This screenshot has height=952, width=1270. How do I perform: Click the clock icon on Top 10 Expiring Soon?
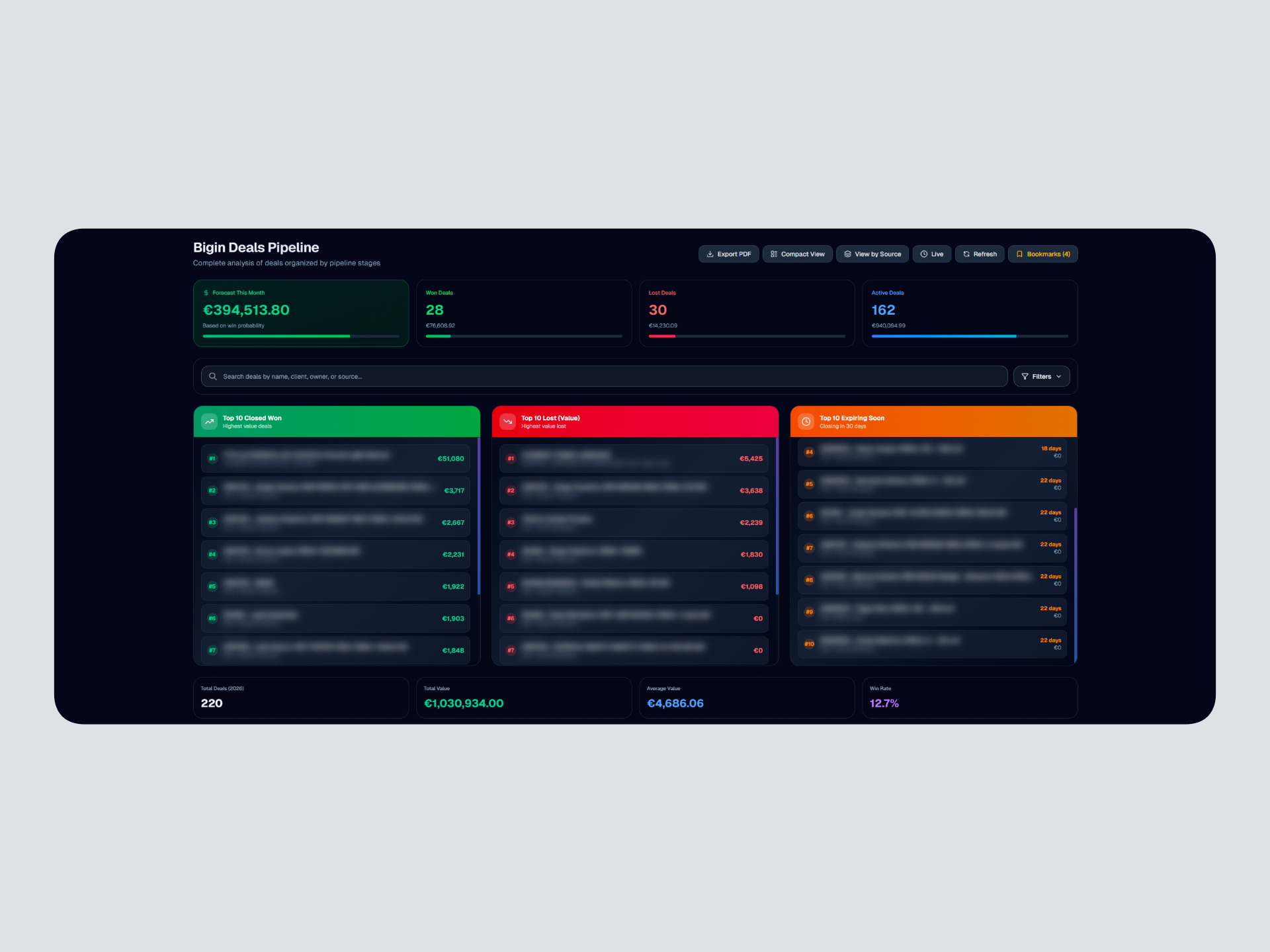(x=806, y=421)
